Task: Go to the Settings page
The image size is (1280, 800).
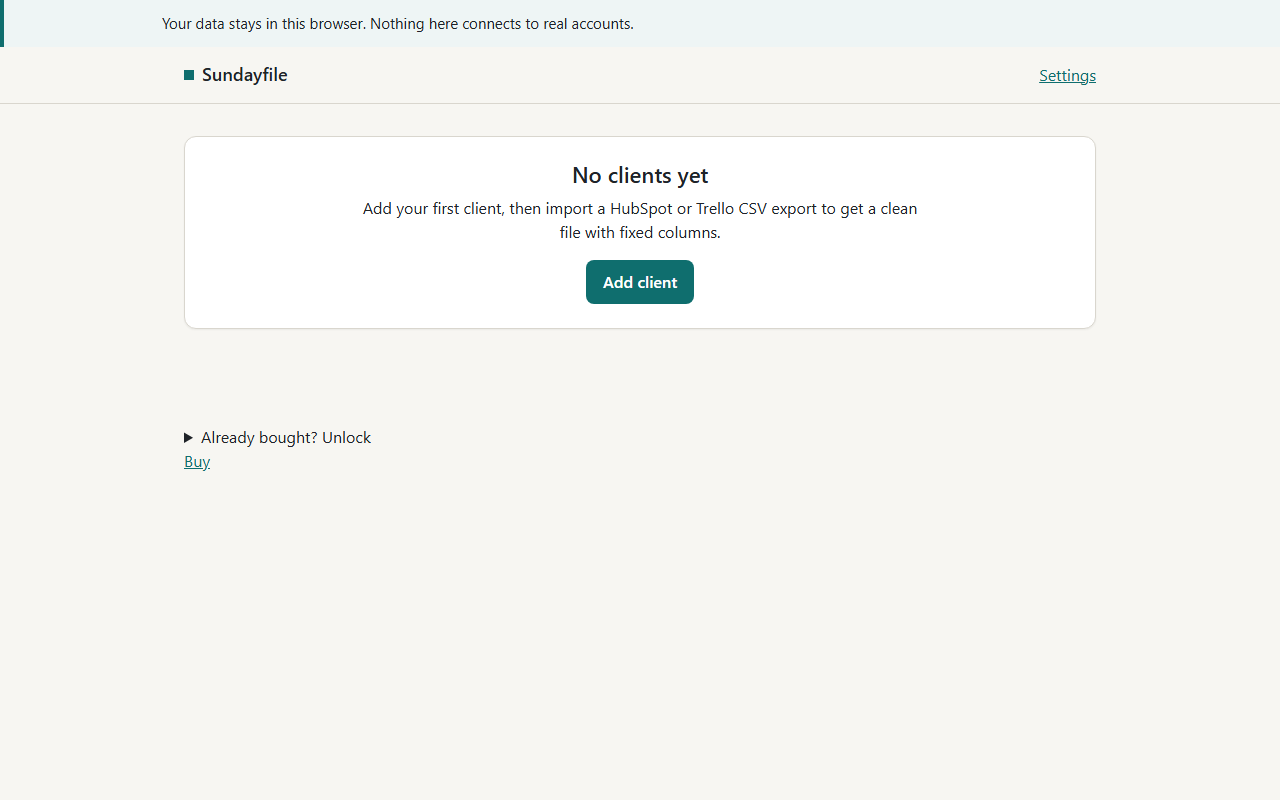Action: tap(1067, 75)
